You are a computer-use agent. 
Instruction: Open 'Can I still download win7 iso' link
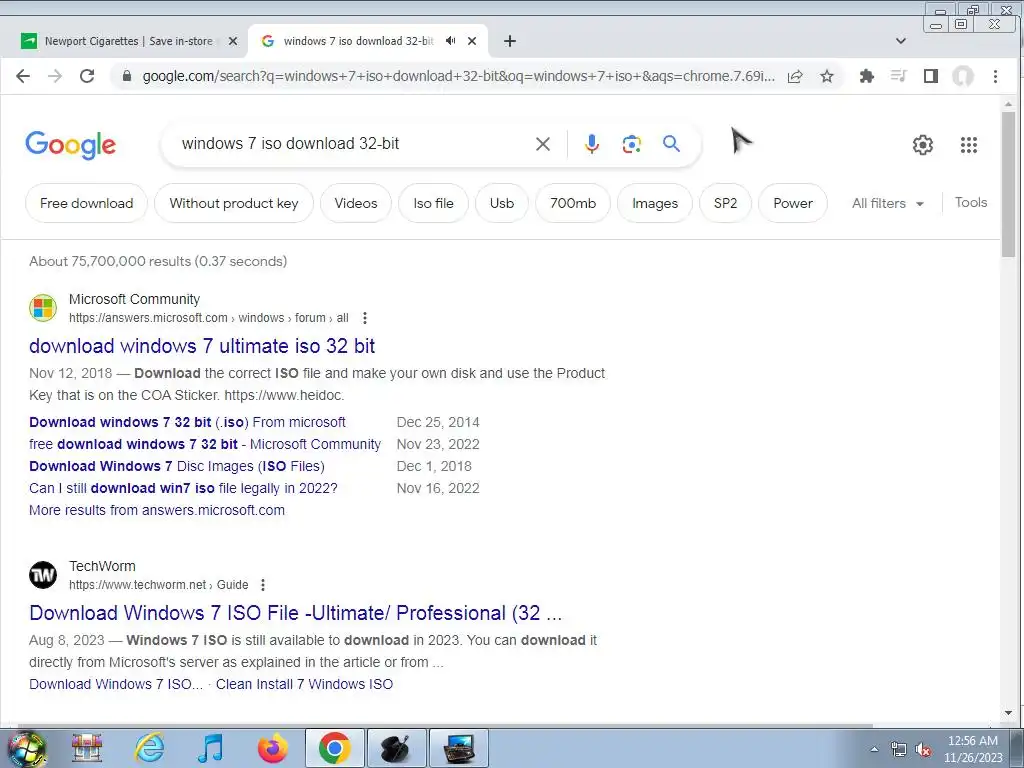pos(184,488)
